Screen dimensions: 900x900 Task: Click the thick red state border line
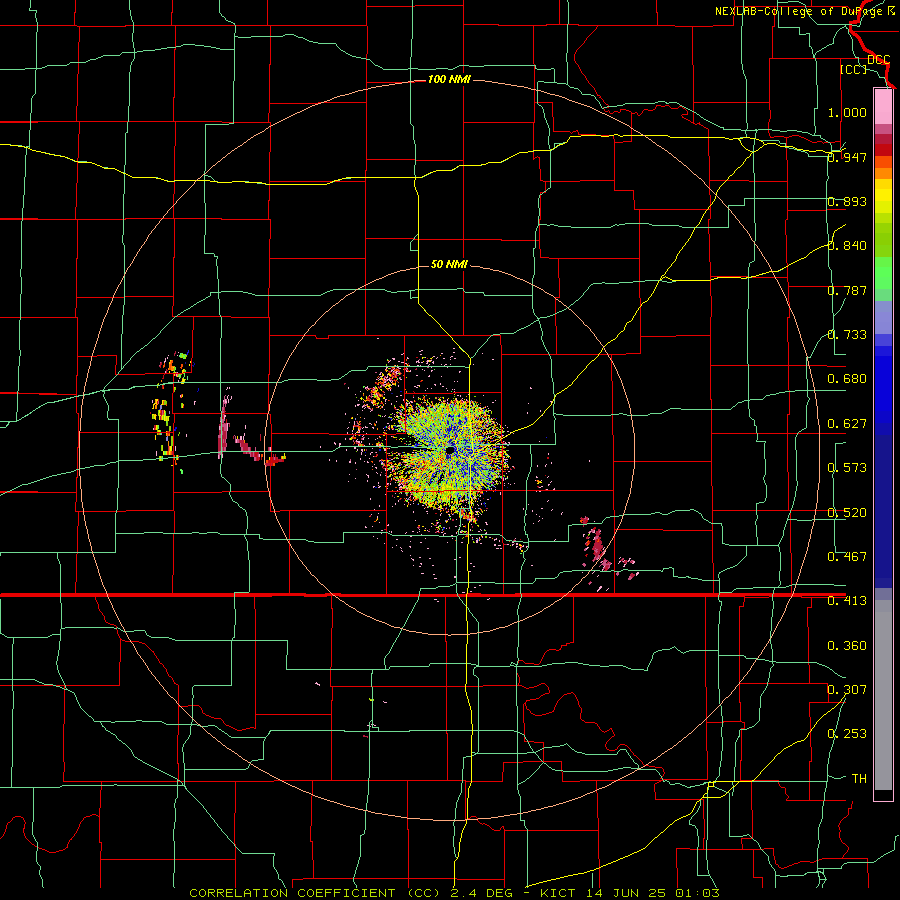click(422, 595)
